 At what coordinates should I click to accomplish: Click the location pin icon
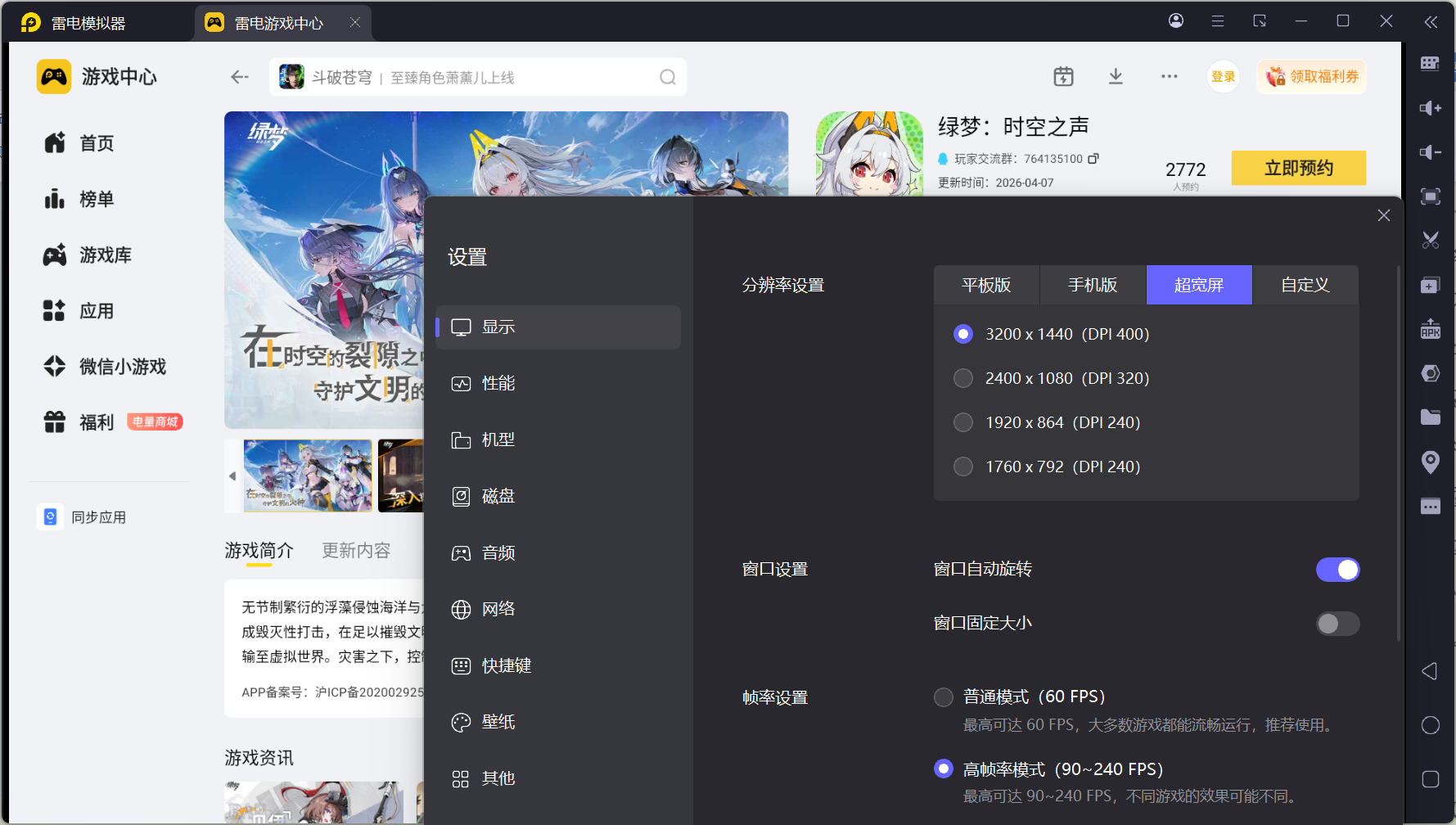(1430, 462)
